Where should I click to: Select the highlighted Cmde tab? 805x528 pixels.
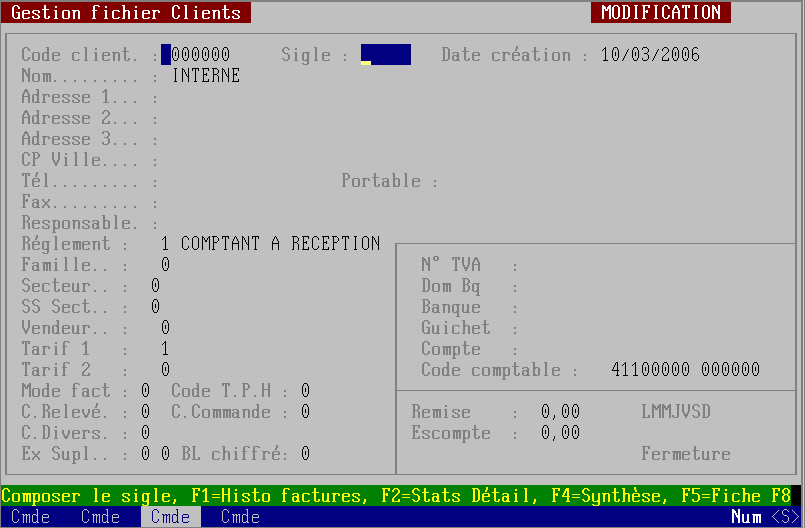pos(170,517)
